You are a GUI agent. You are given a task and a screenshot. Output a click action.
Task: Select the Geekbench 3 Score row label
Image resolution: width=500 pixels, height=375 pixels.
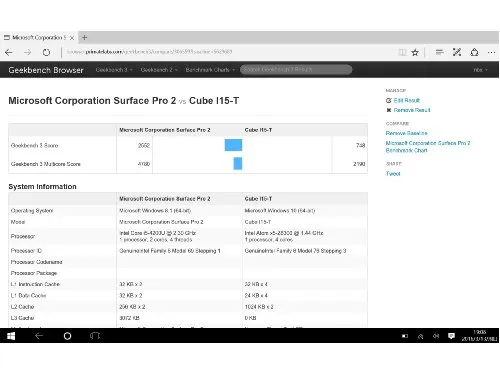[x=34, y=145]
